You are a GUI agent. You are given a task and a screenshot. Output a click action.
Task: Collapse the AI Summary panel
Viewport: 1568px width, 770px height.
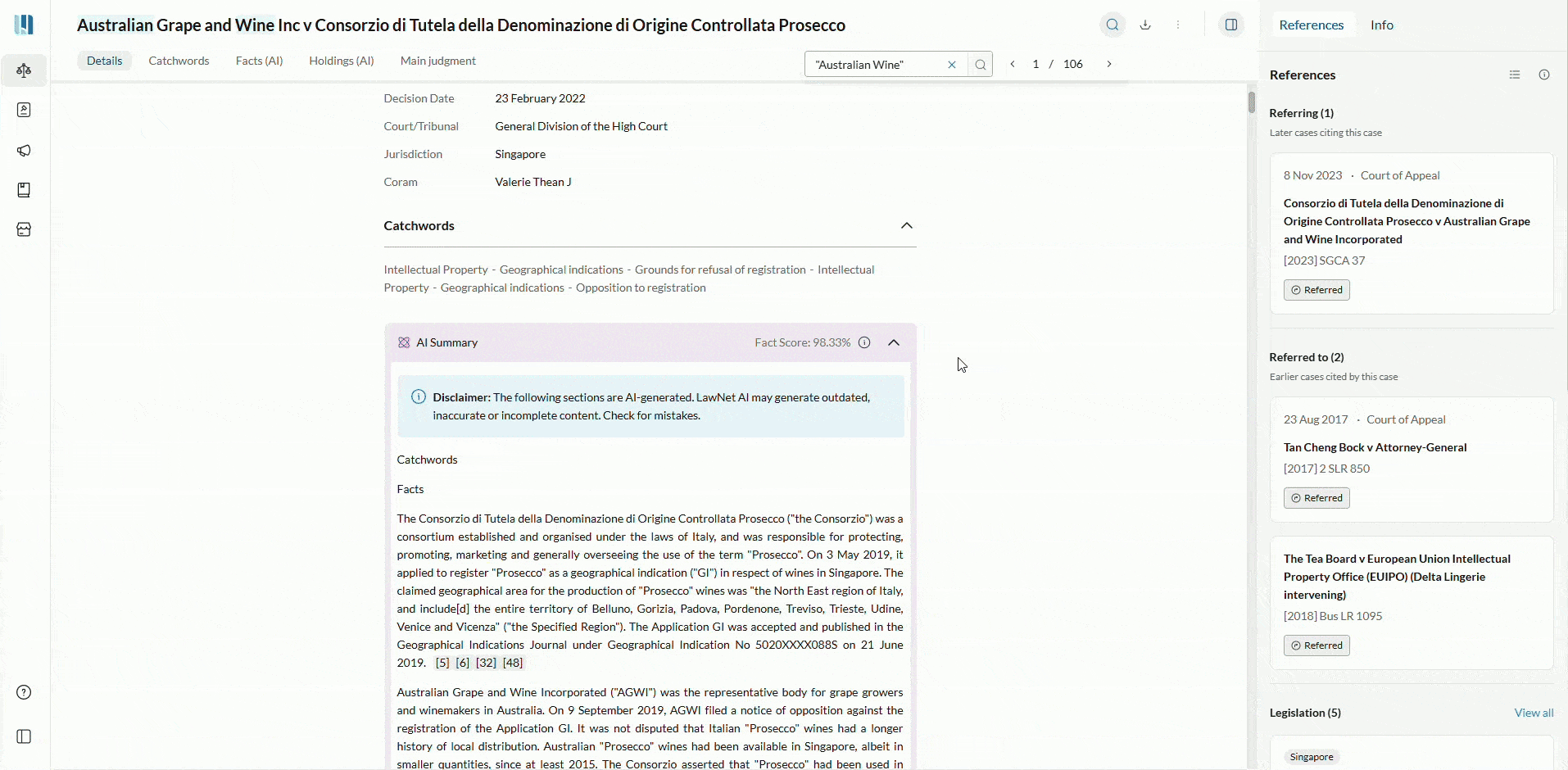894,342
